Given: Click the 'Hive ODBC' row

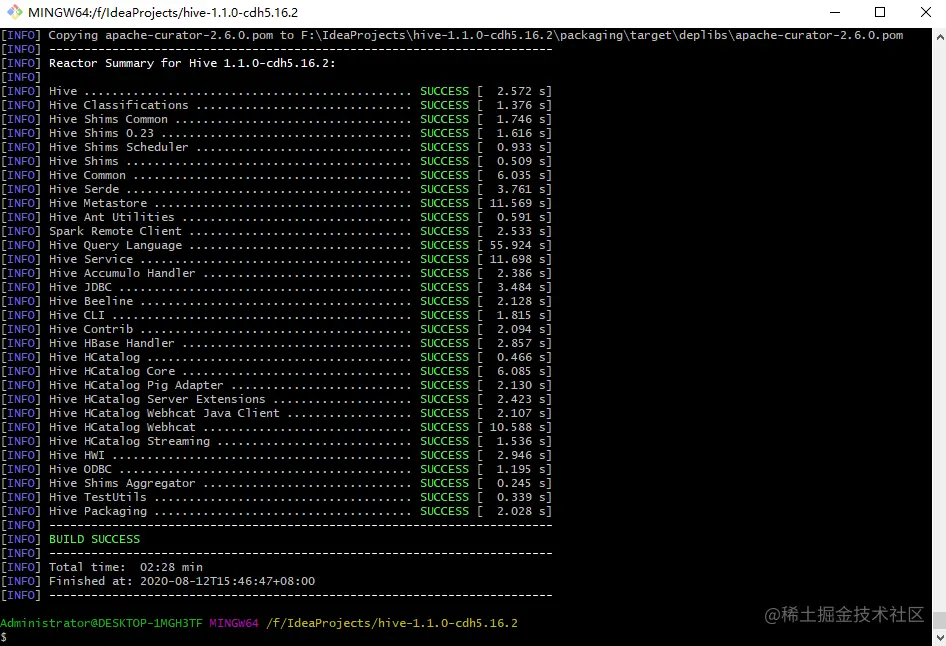Looking at the screenshot, I should tap(276, 469).
